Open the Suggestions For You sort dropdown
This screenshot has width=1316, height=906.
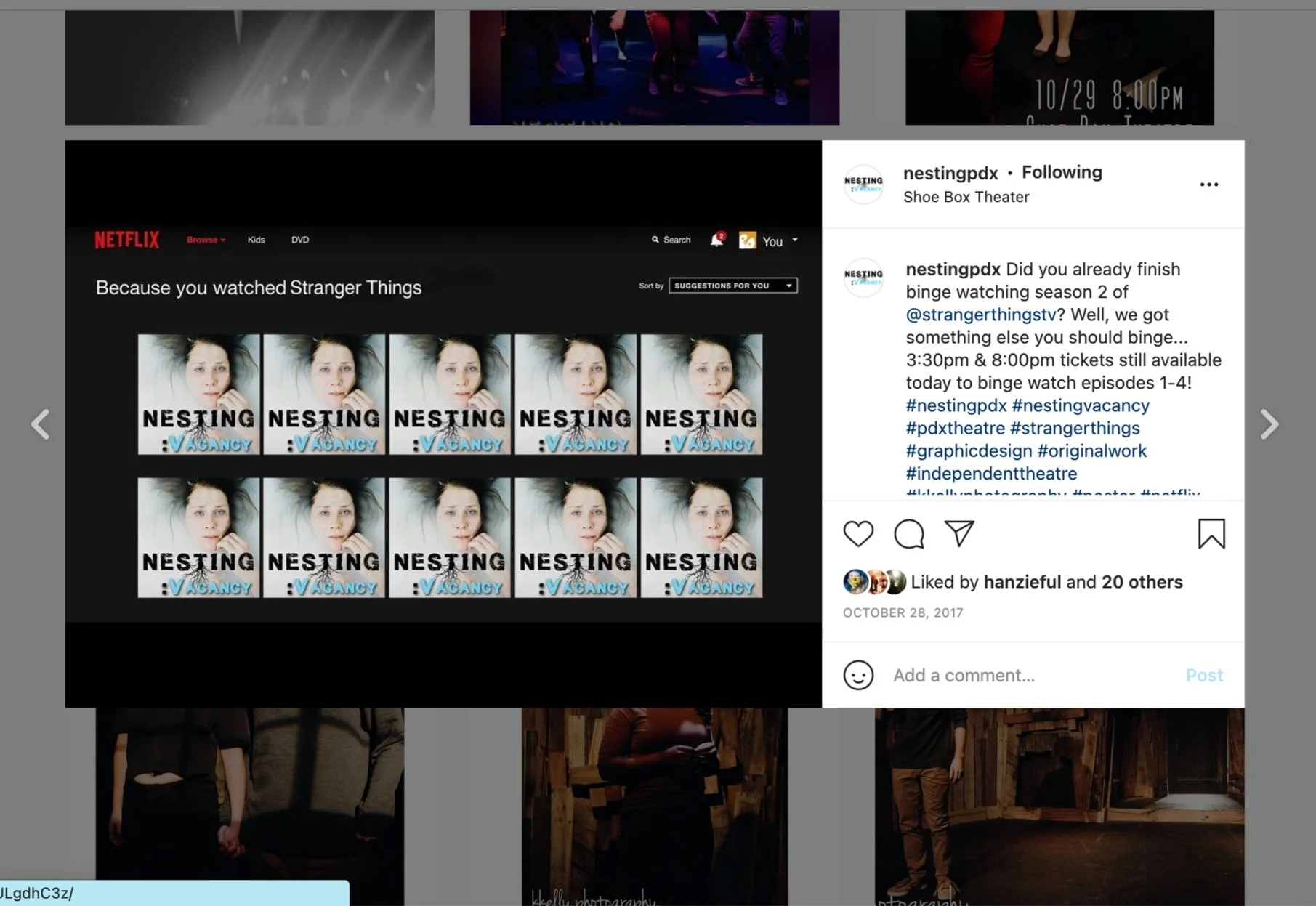point(732,286)
